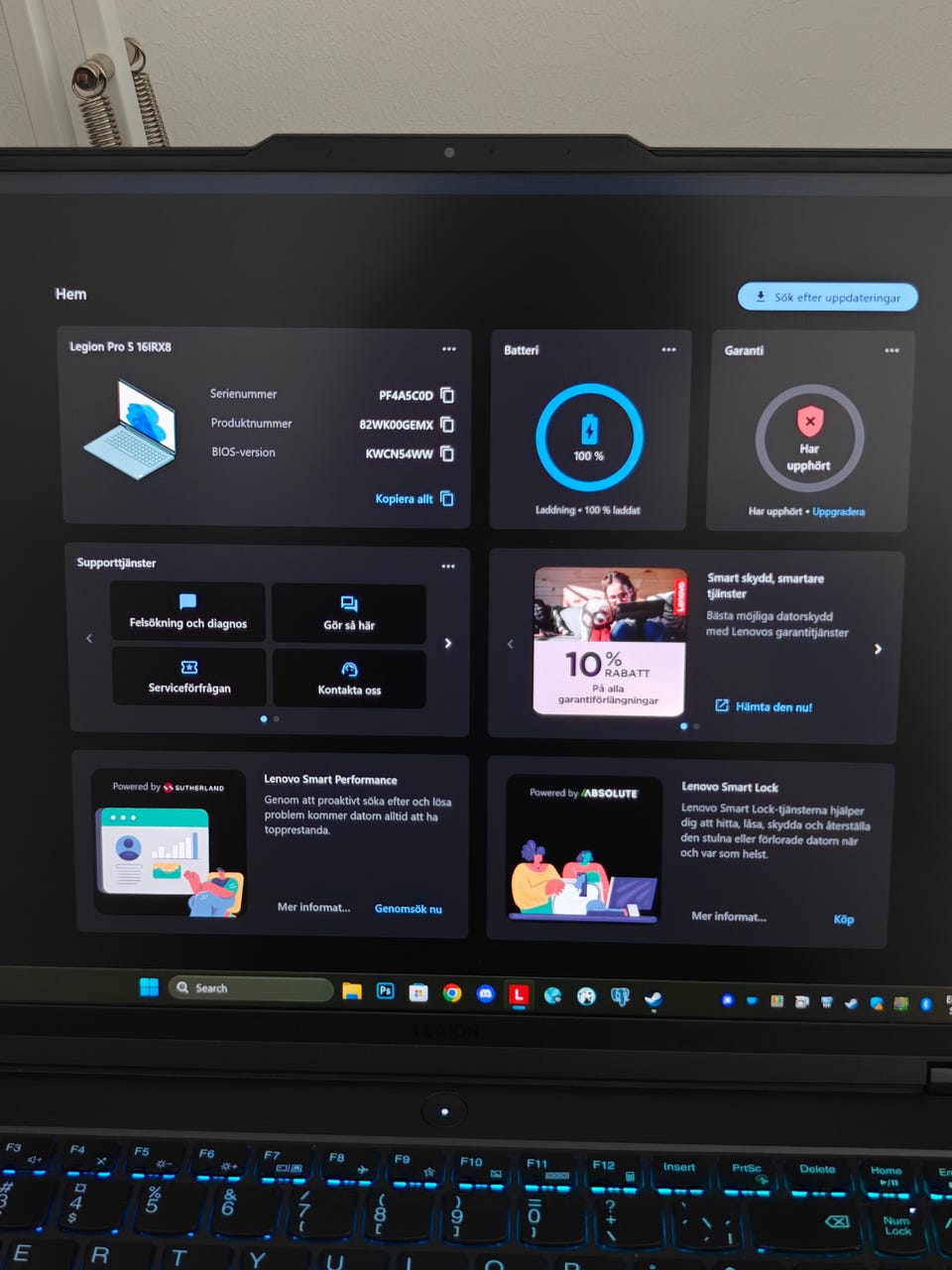Open Microsoft Store from taskbar
Viewport: 952px width, 1270px height.
point(418,992)
